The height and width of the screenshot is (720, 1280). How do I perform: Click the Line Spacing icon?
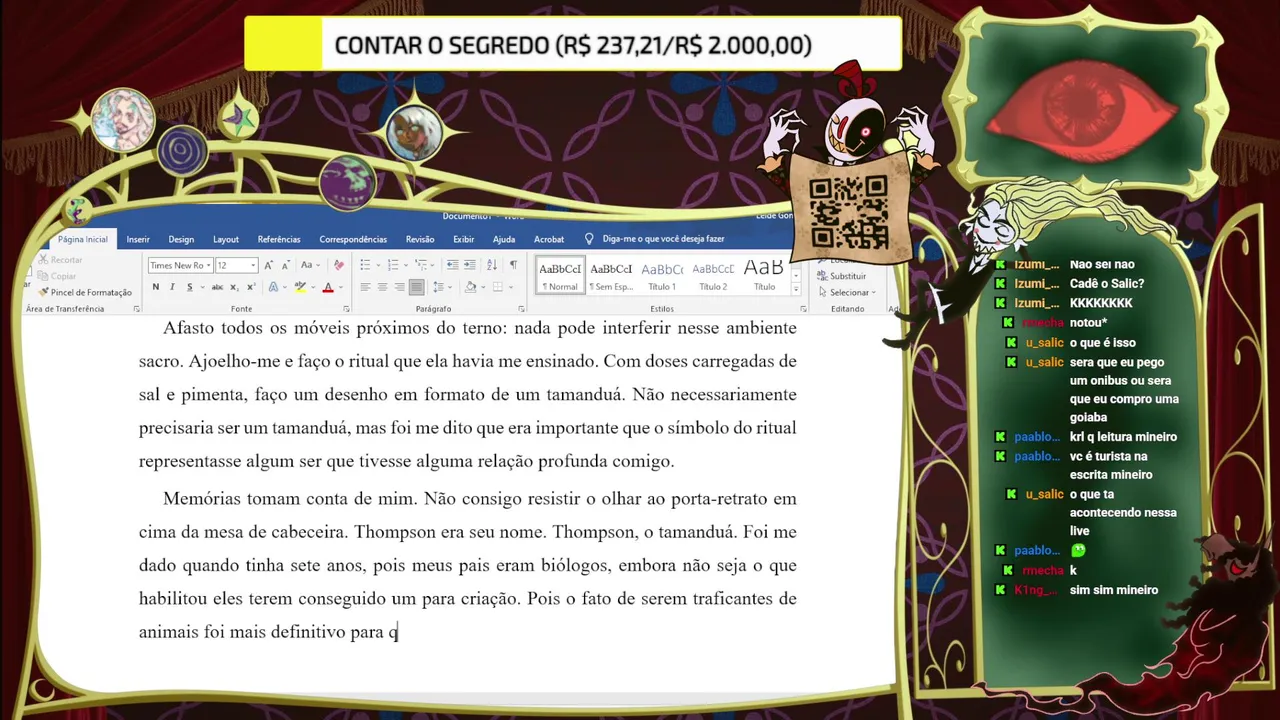point(438,287)
